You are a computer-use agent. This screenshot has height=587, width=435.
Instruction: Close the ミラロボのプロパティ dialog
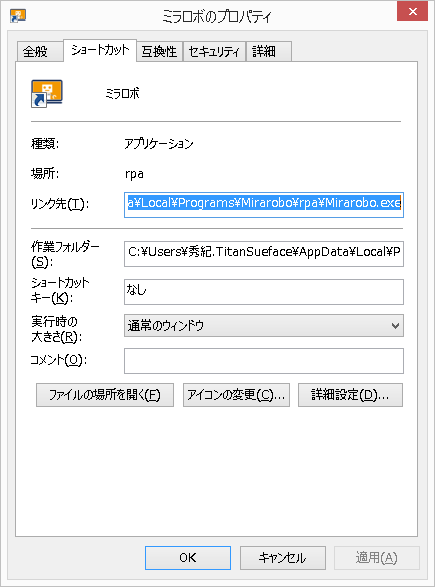tap(413, 12)
